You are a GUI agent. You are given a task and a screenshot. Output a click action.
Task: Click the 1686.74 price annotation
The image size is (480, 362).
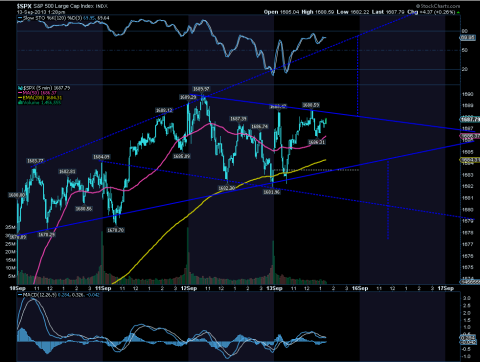(259, 126)
